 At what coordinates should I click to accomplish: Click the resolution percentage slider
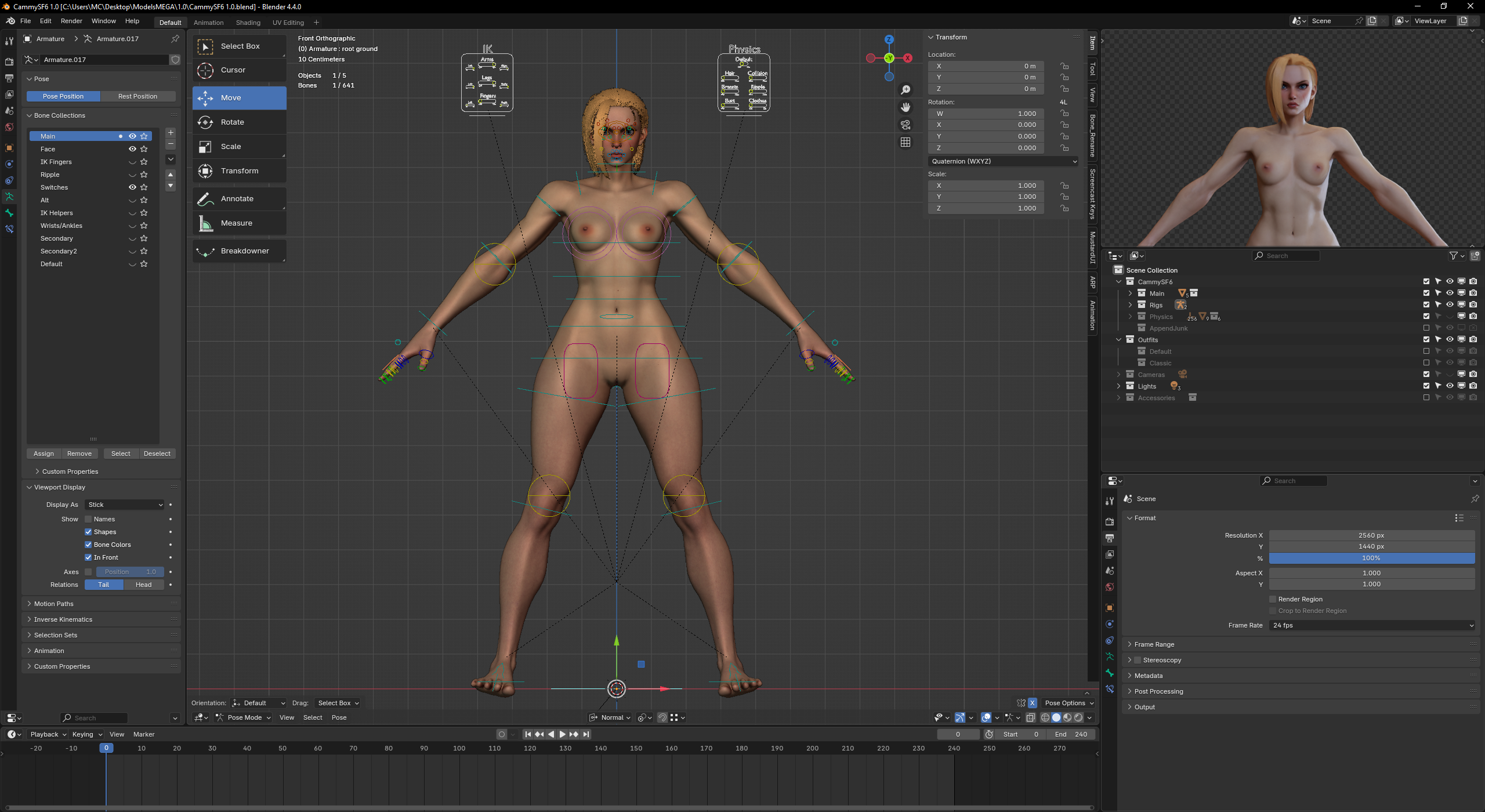(x=1372, y=558)
